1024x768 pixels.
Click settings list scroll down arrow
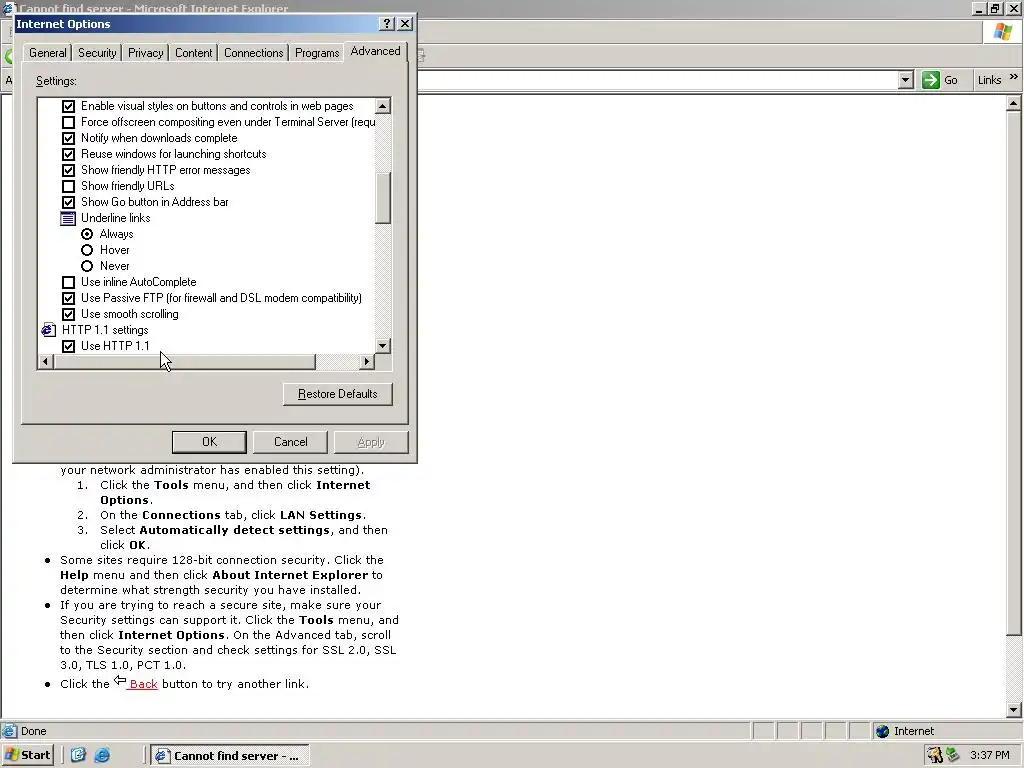coord(383,345)
